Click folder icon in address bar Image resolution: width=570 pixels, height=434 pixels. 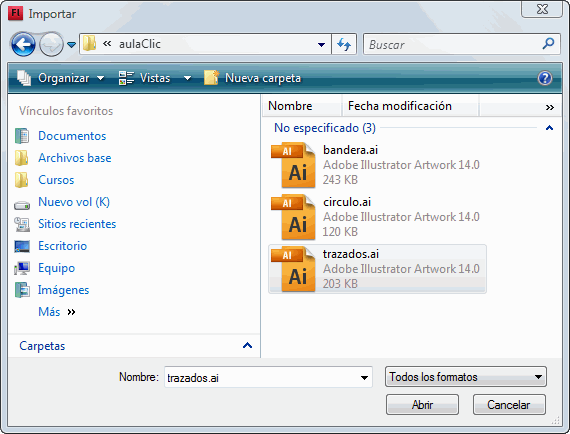pos(89,44)
